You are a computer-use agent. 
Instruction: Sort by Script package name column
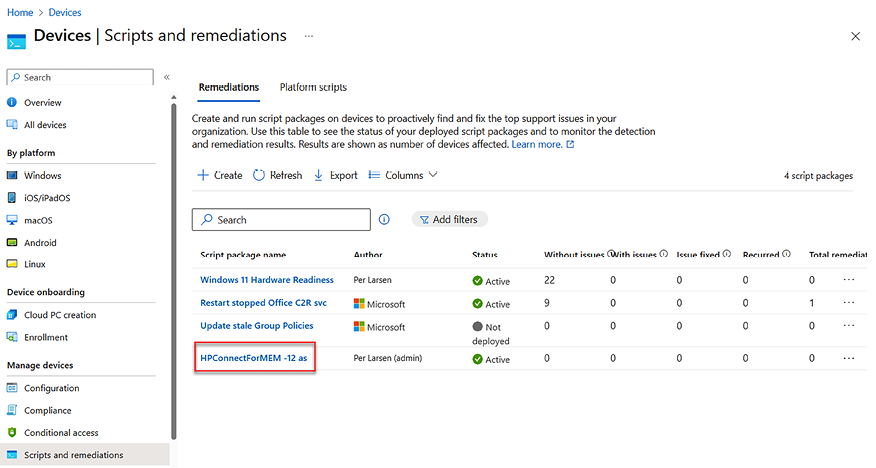coord(243,255)
